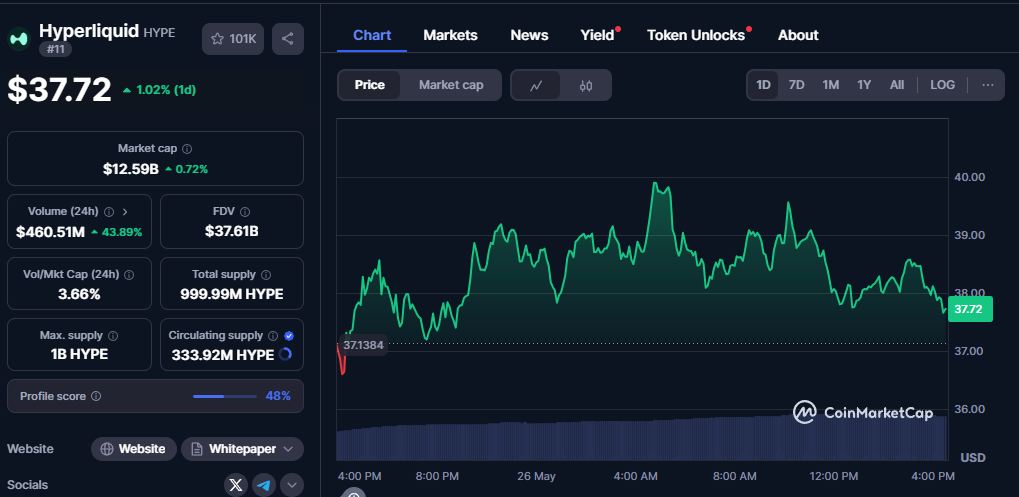Click the share icon button
Screen dimensions: 1019x497
click(x=287, y=39)
